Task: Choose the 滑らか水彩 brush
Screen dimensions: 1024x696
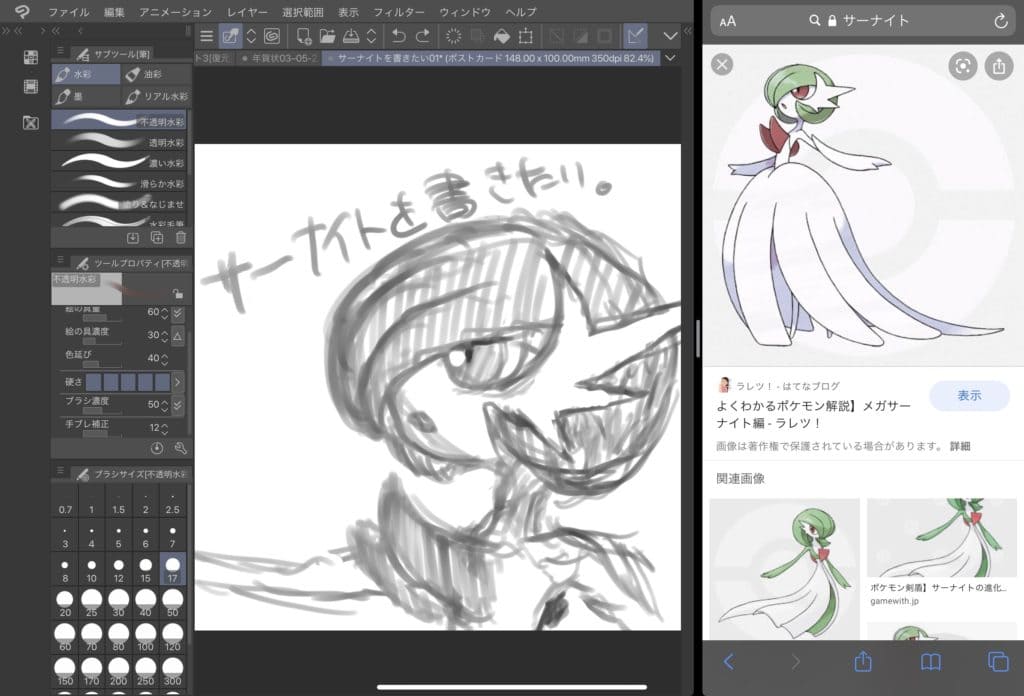Action: coord(121,183)
